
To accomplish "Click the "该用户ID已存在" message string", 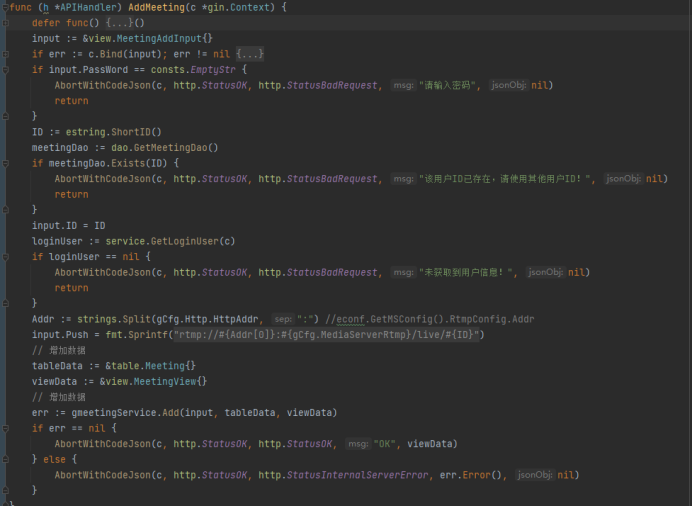I will click(x=504, y=179).
